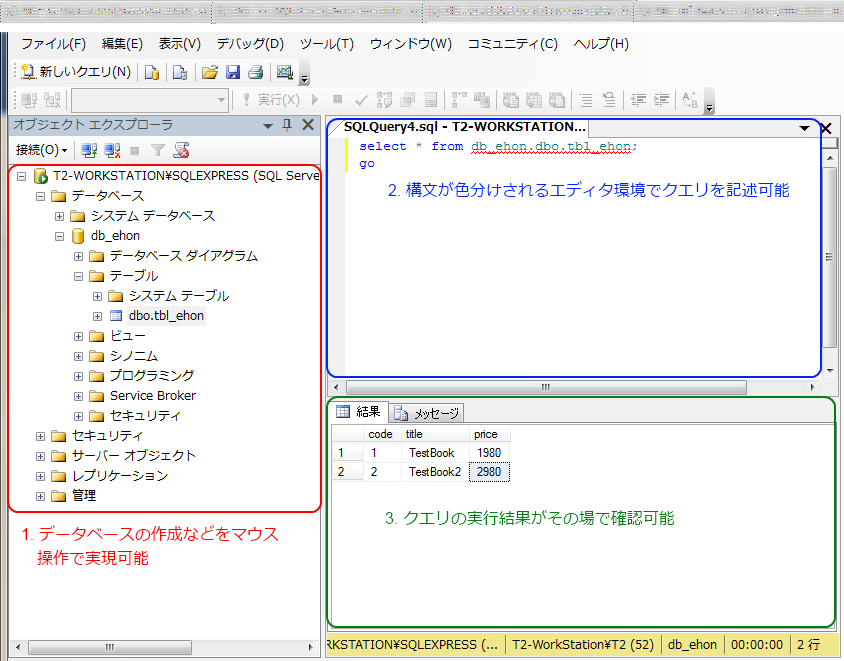Image resolution: width=844 pixels, height=661 pixels.
Task: Click the ファイルを開く (open file) toolbar icon
Action: tap(210, 72)
